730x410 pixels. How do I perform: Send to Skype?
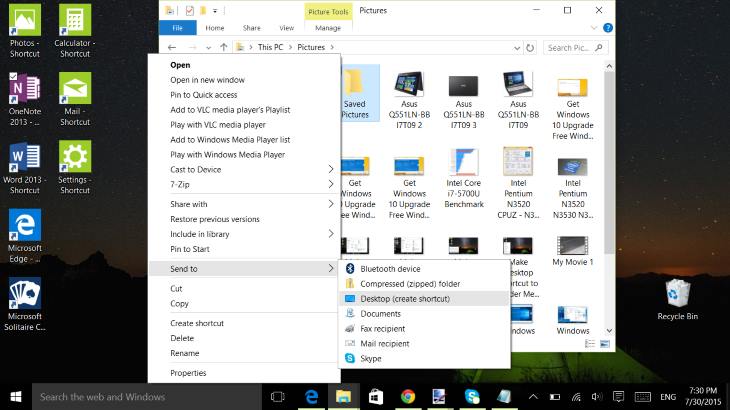[371, 358]
